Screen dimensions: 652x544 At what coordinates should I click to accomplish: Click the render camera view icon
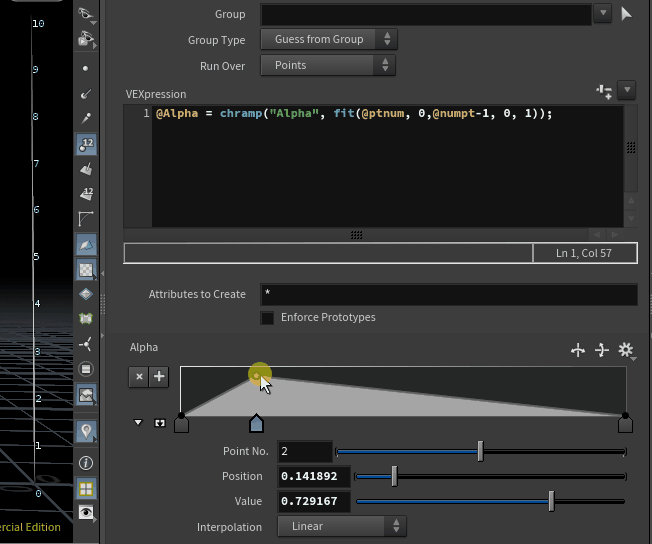coord(86,40)
